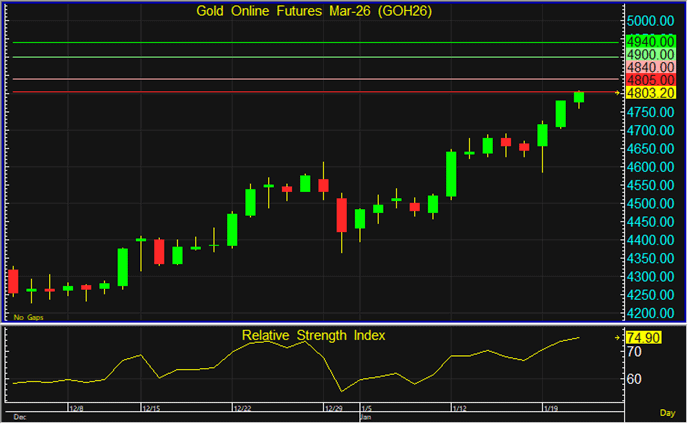Viewport: 688px width, 424px height.
Task: Click the 5000.00 price axis label
Action: click(651, 21)
